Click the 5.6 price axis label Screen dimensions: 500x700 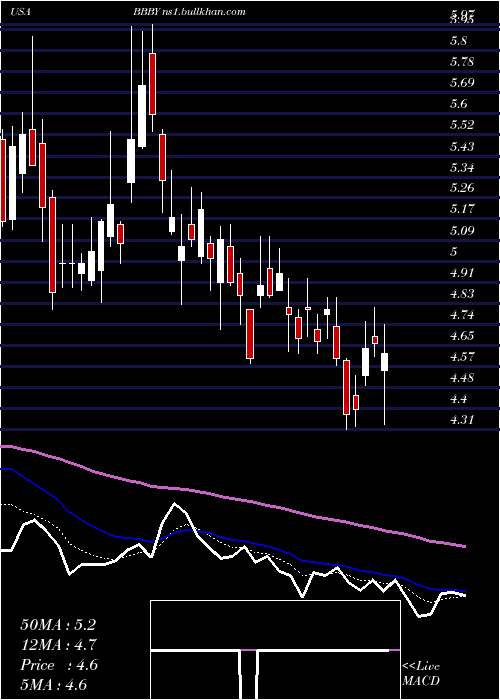tap(459, 104)
